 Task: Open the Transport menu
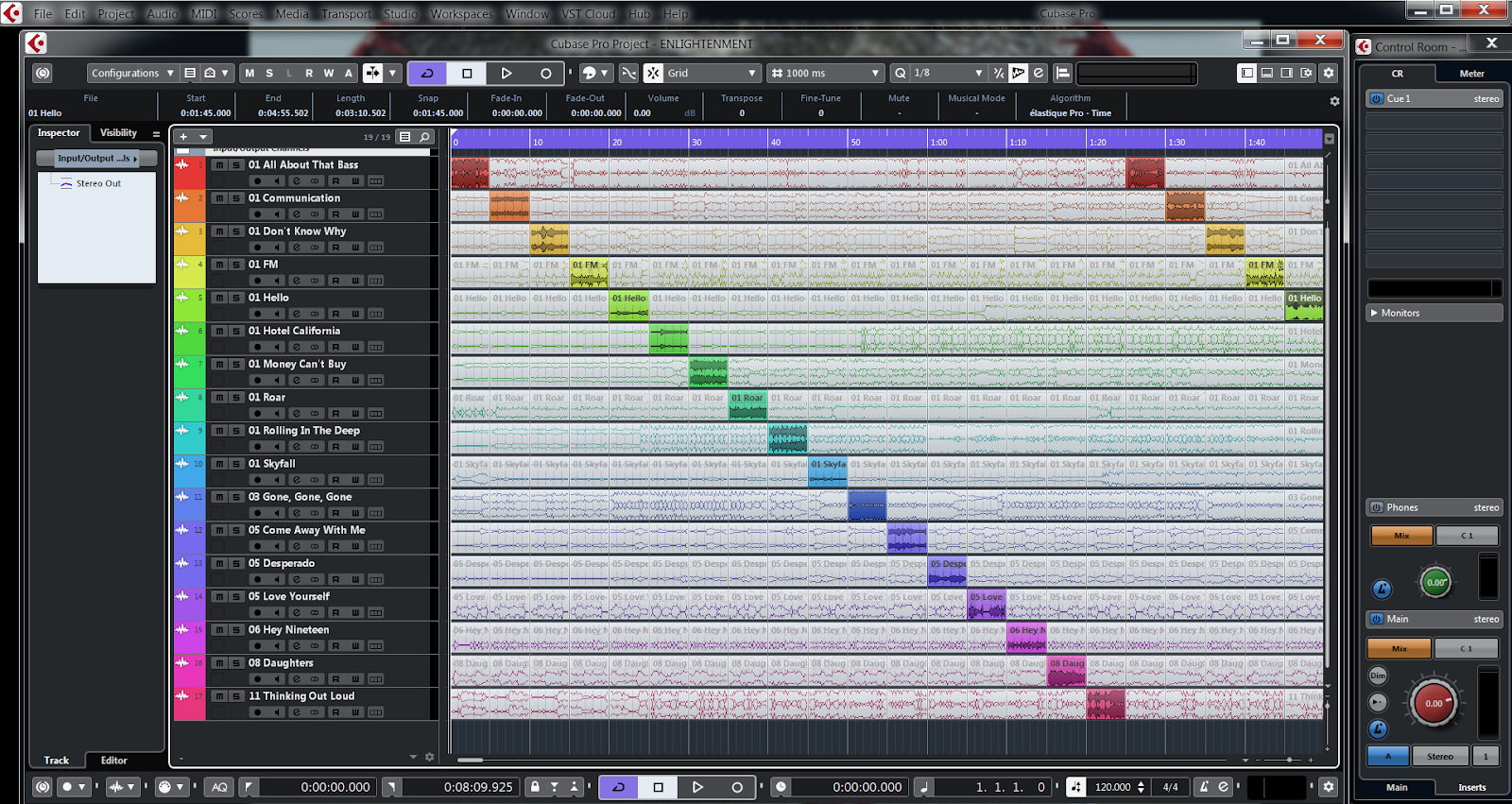coord(346,14)
